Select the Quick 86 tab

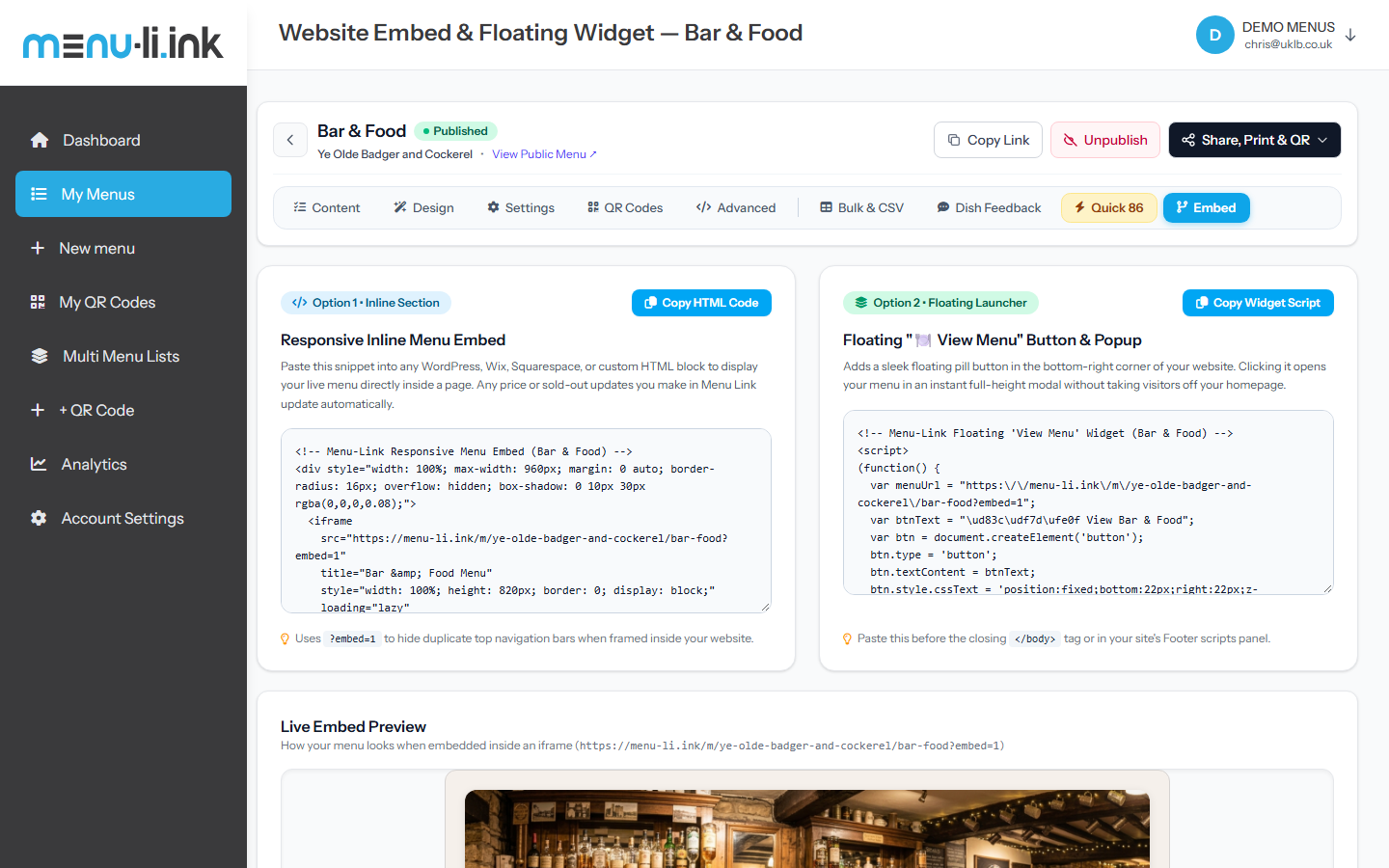point(1108,207)
